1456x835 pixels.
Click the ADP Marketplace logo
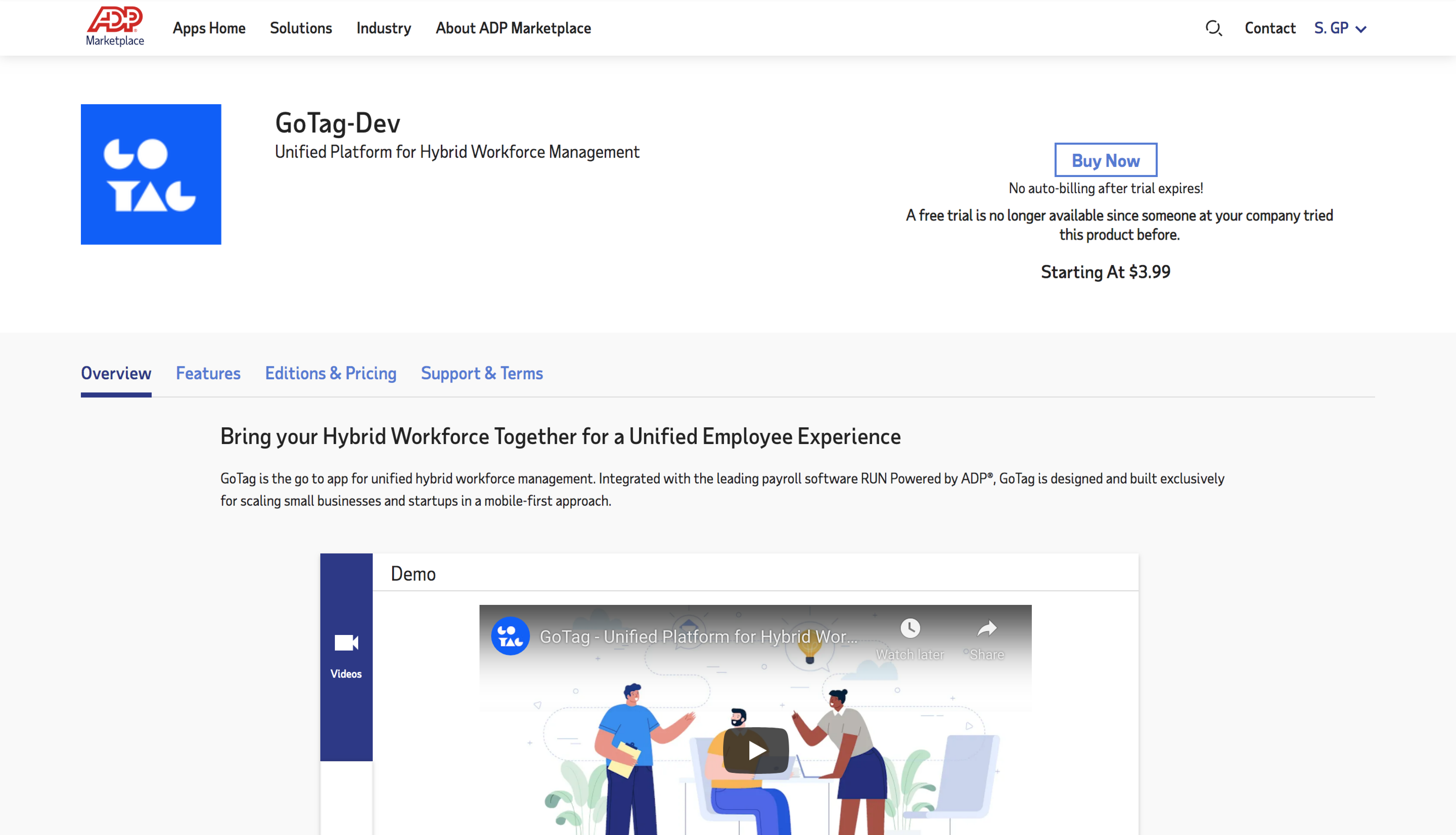[x=115, y=27]
